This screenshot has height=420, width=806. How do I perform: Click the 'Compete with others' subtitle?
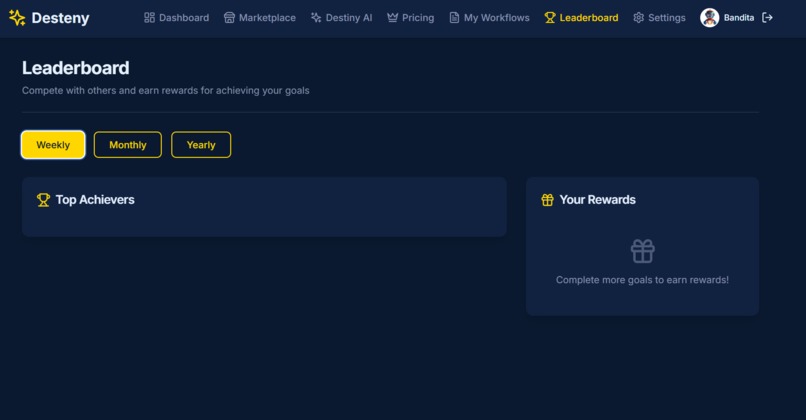point(166,90)
